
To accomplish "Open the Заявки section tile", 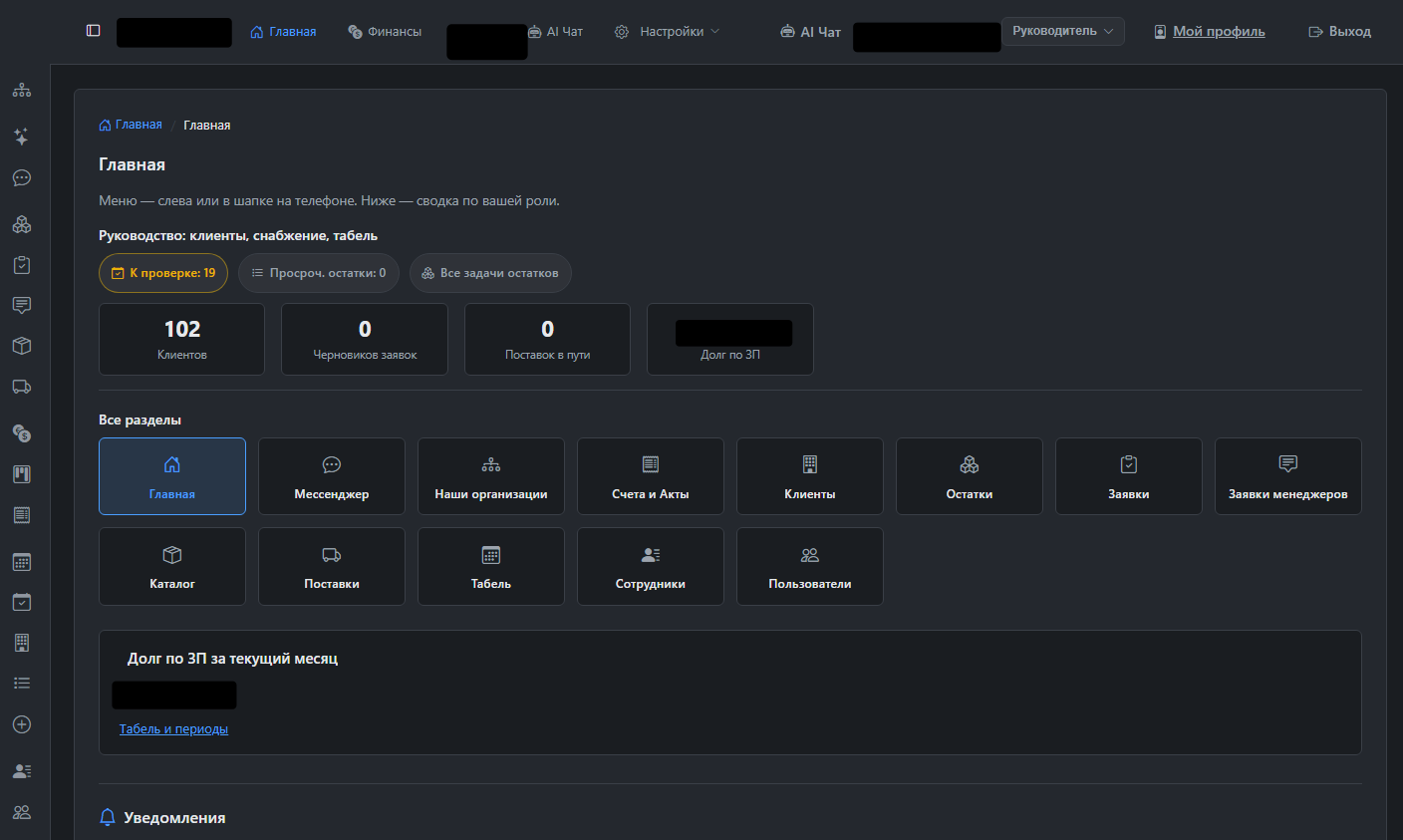I will (x=1129, y=476).
